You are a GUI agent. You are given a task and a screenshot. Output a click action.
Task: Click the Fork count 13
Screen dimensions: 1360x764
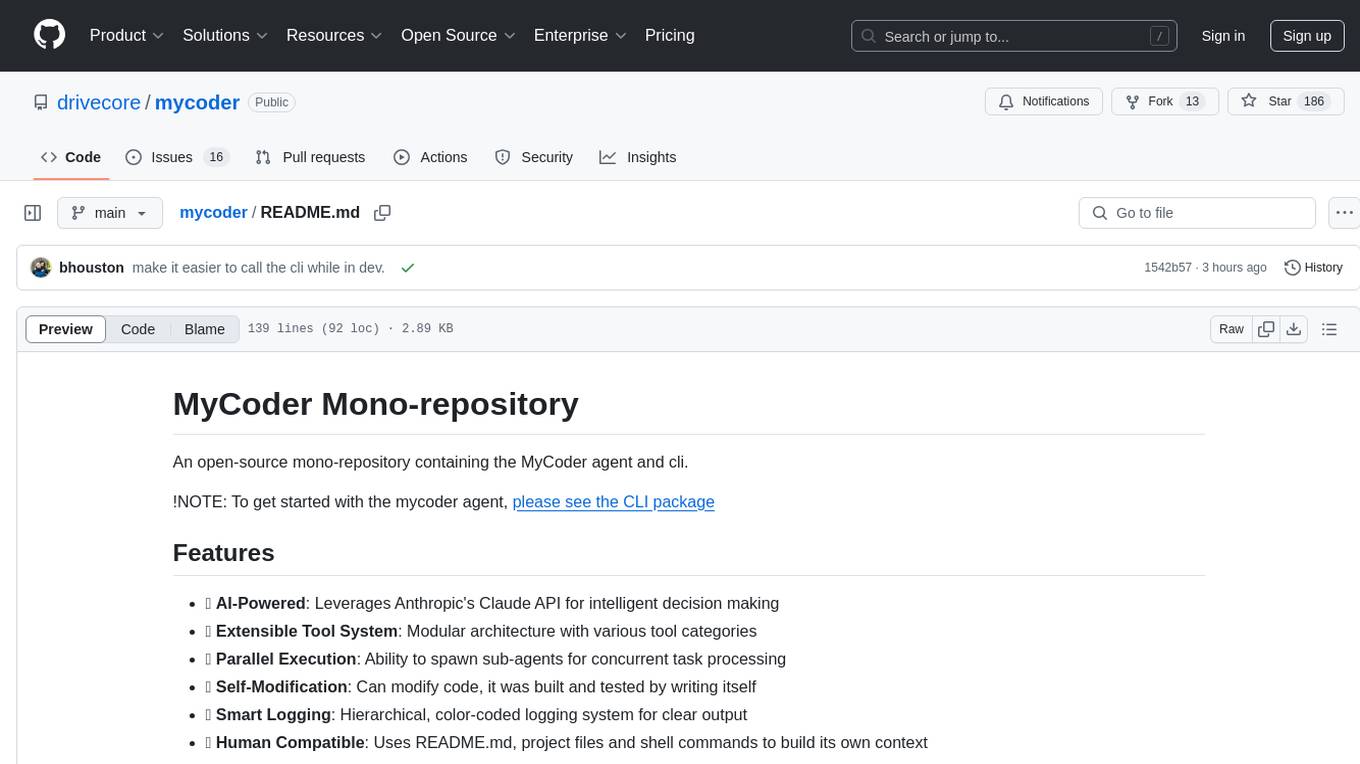1191,102
